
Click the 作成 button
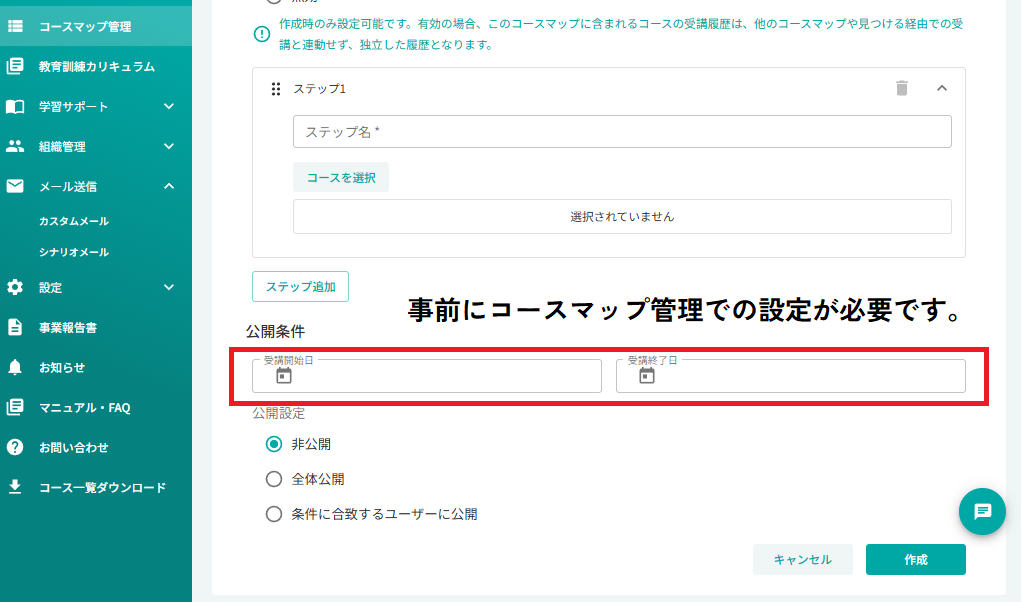(916, 560)
